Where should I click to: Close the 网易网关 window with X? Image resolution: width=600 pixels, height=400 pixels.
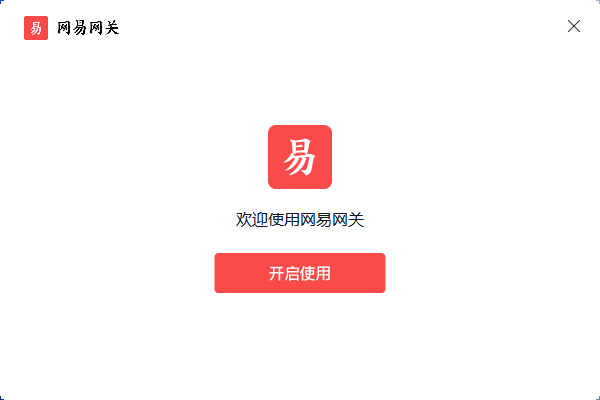pyautogui.click(x=574, y=26)
